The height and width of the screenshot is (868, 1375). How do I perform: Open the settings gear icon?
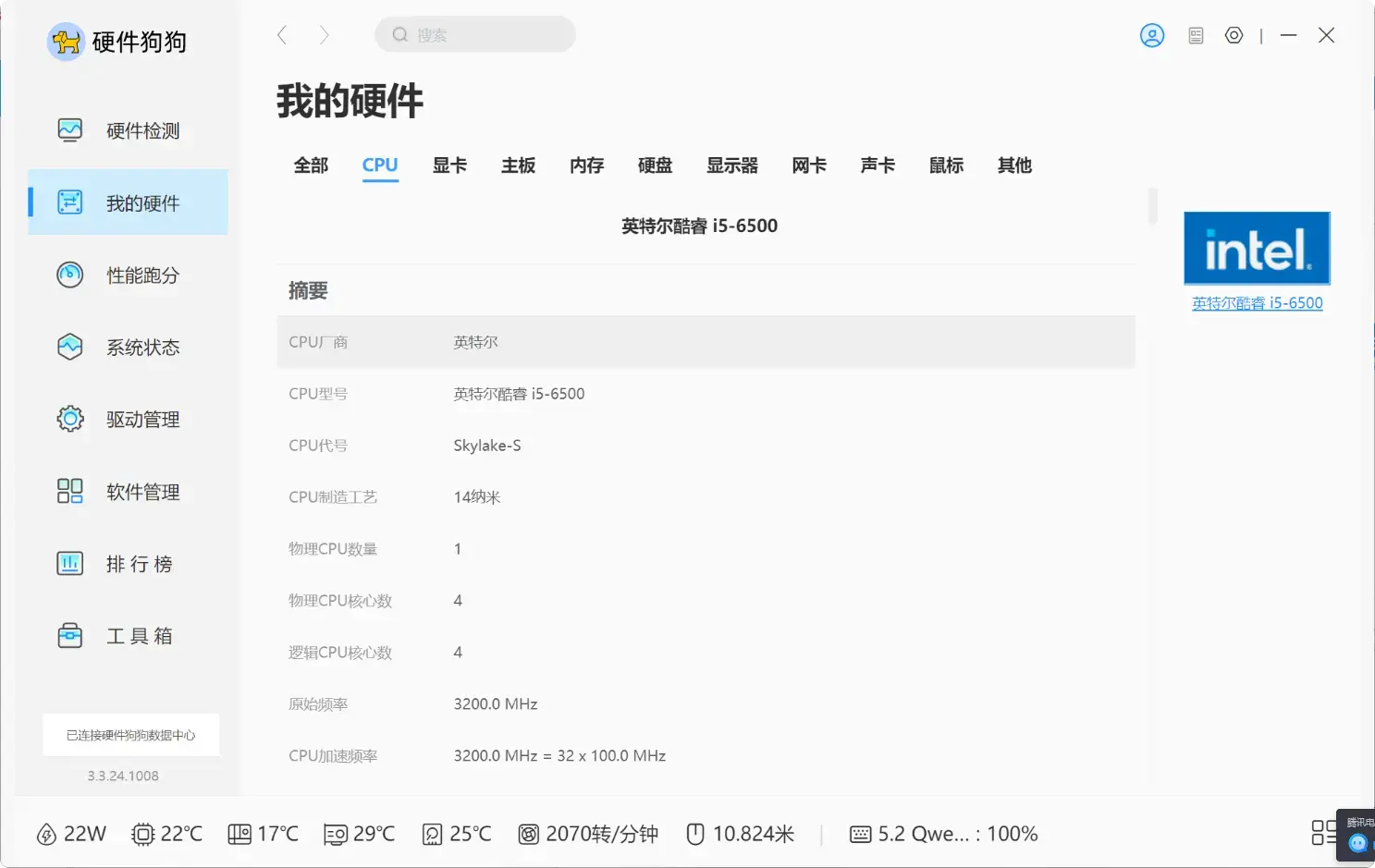(x=1234, y=35)
